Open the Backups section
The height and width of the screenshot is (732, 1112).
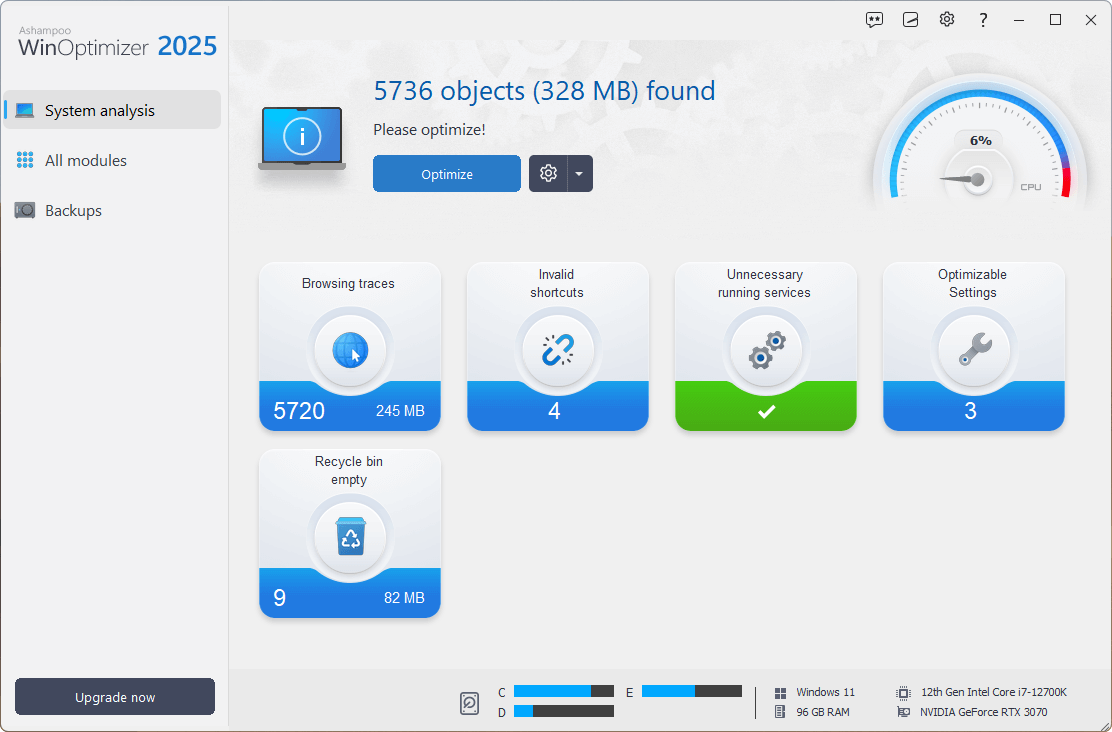coord(75,210)
